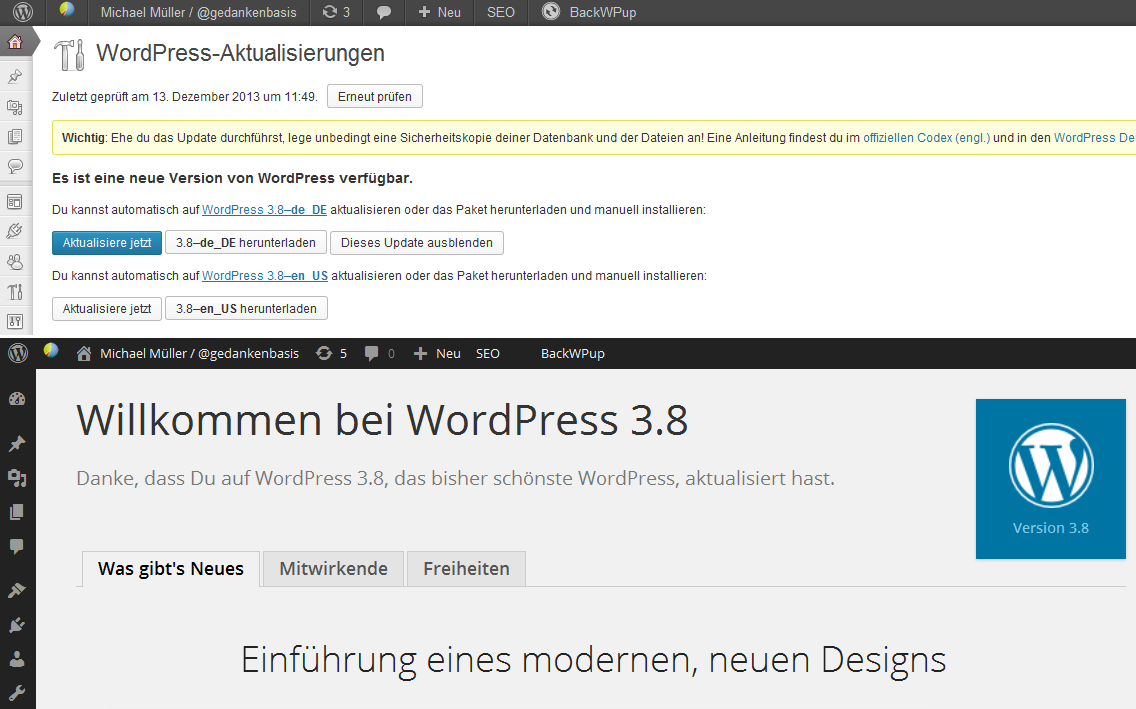Open the Dashboard home icon in the upper light sidebar
The image size is (1136, 709).
point(15,43)
